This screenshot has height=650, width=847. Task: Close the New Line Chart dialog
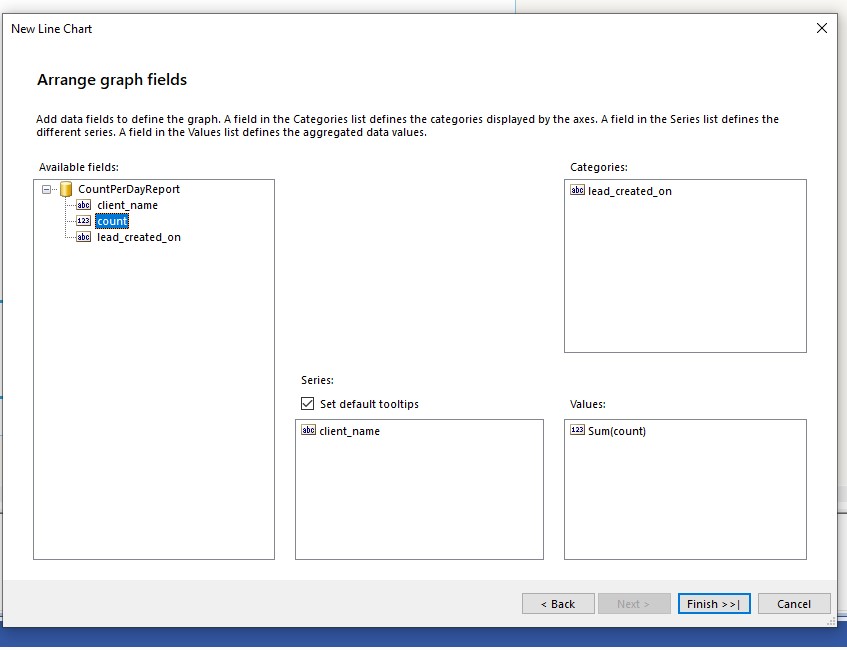click(822, 28)
